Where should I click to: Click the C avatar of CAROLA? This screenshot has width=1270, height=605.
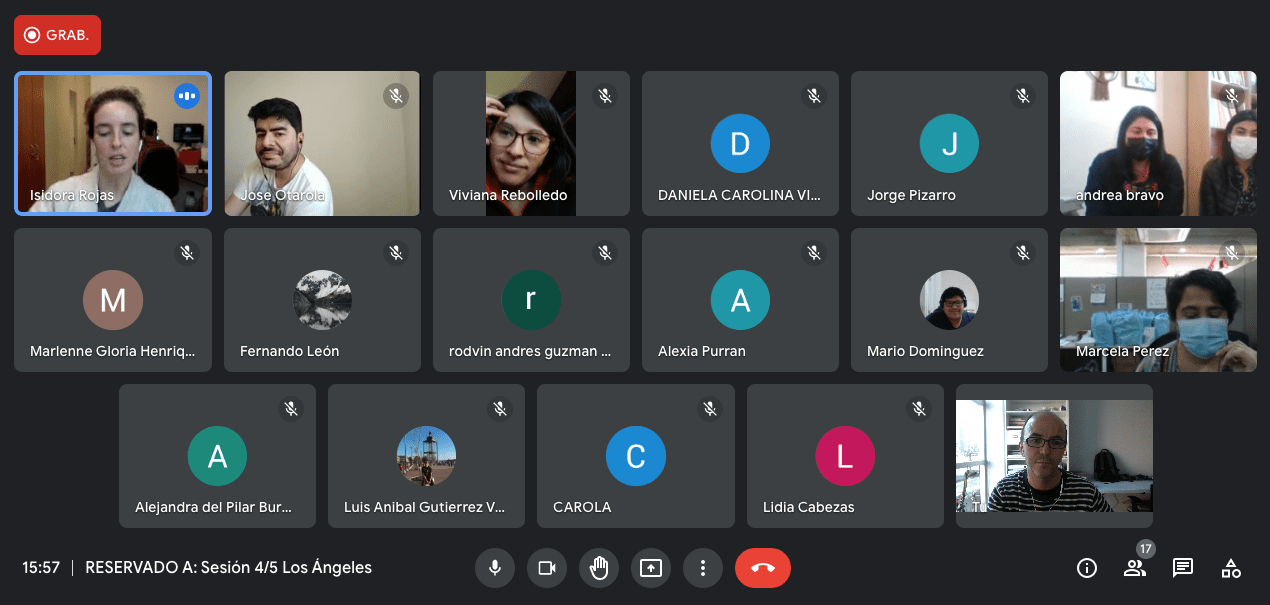point(635,456)
